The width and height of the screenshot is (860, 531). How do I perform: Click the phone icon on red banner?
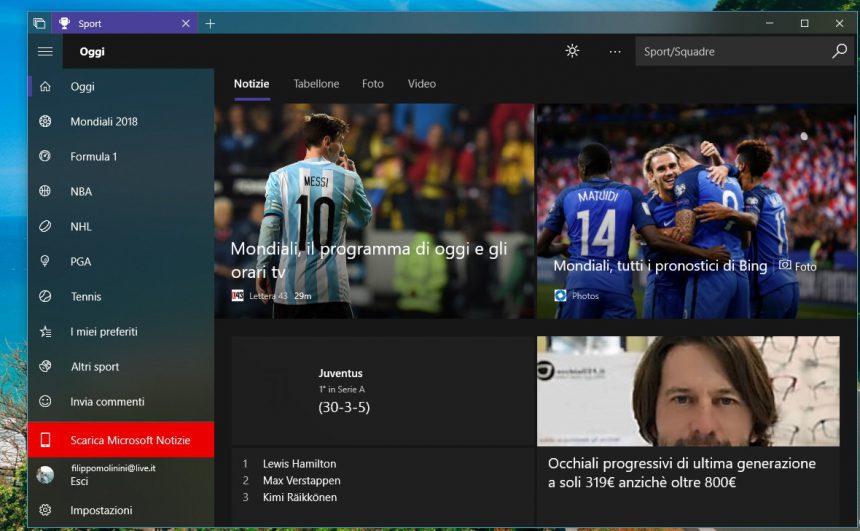pos(45,440)
